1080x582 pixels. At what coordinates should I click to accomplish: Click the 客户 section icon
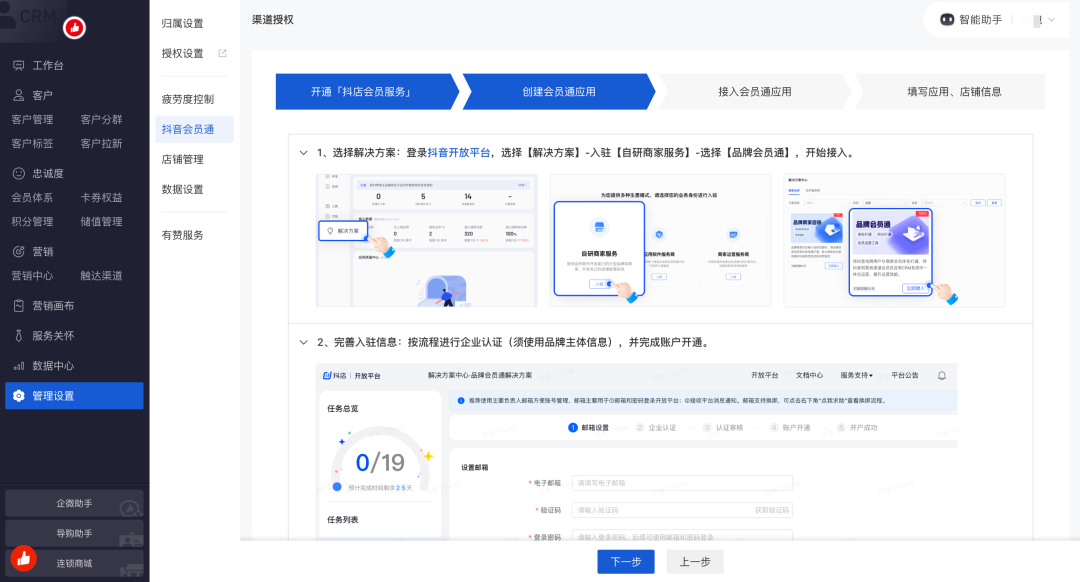[x=19, y=95]
